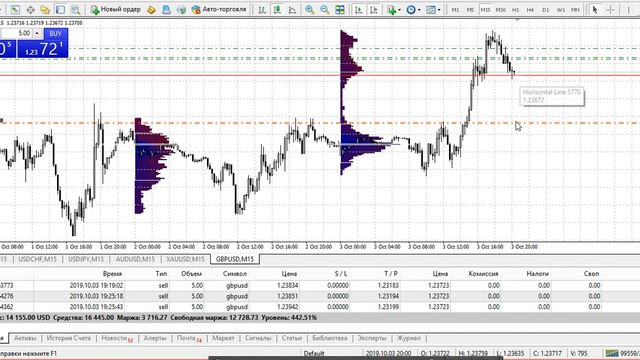
Task: Open MetaEditor yellow diamond icon
Action: point(151,9)
